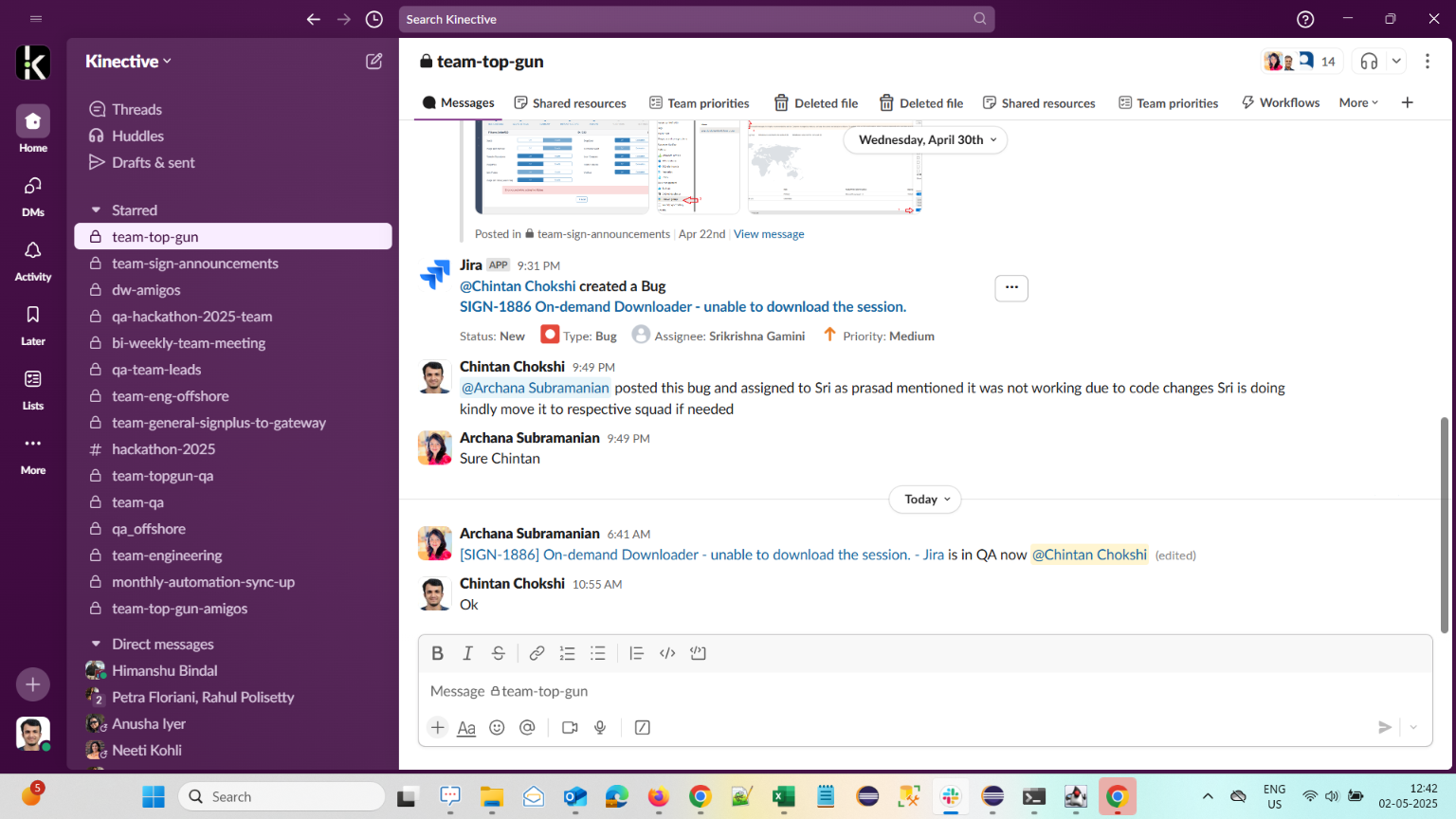Open DMs in the sidebar rail

tap(33, 193)
